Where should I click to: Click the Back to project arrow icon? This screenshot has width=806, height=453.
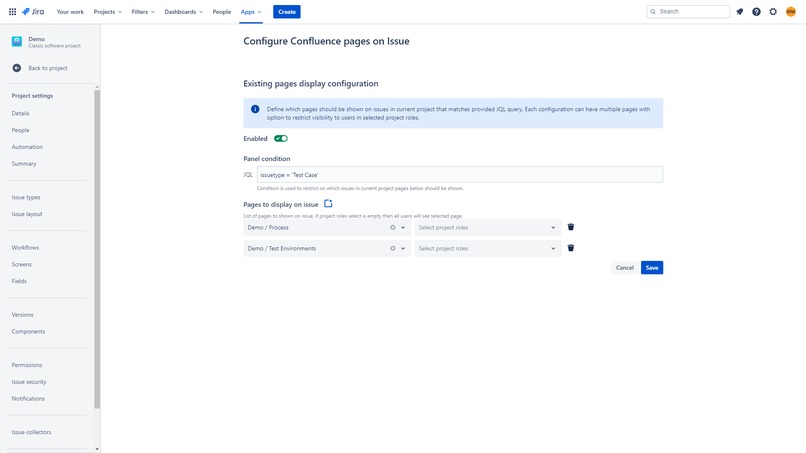point(17,68)
